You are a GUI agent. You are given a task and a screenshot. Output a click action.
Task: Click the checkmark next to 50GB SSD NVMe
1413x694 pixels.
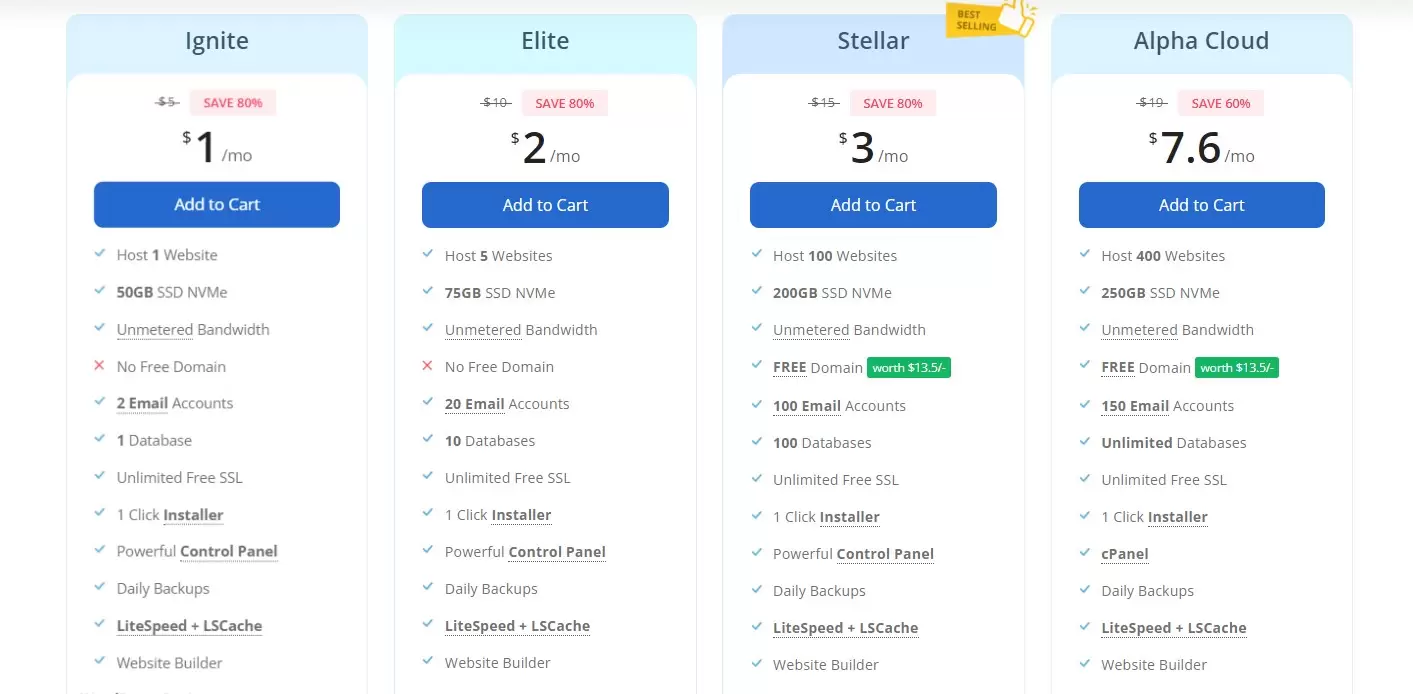pos(99,291)
